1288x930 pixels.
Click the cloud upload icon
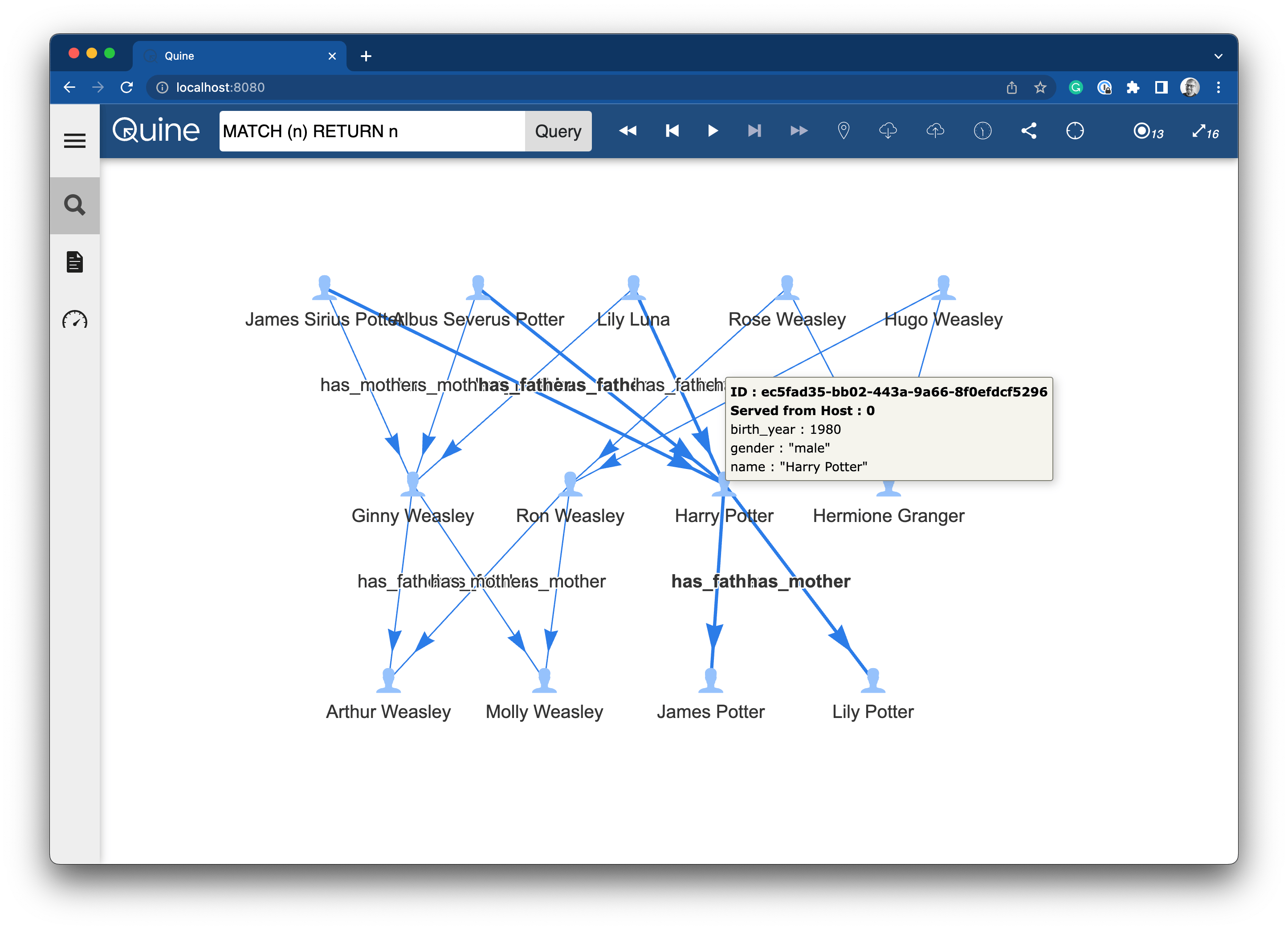pos(935,131)
